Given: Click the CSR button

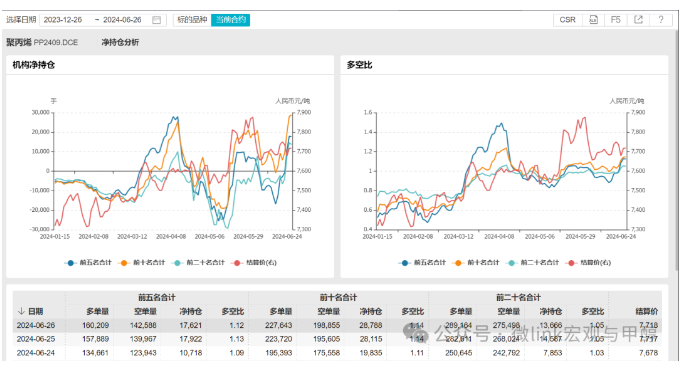Looking at the screenshot, I should coord(568,20).
